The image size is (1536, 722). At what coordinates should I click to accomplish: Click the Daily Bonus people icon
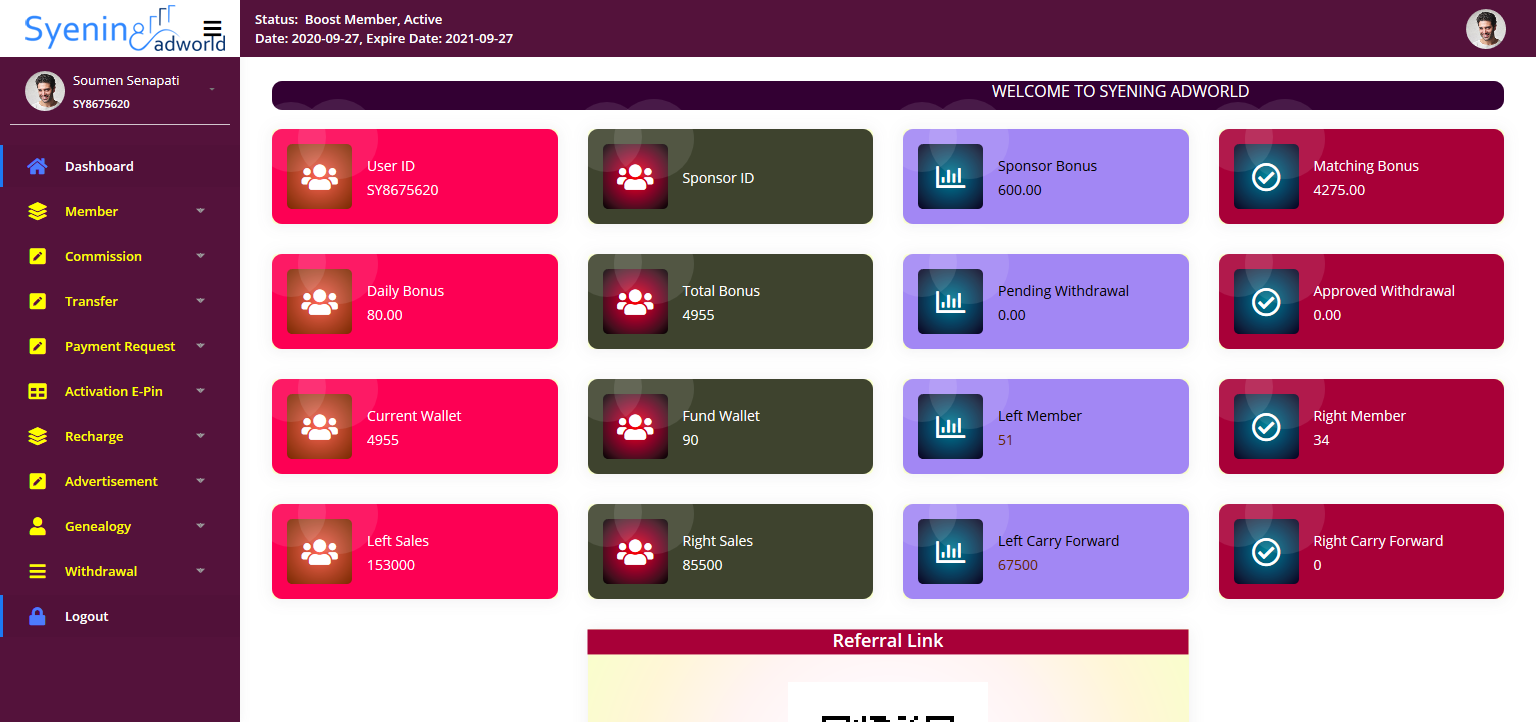[319, 302]
